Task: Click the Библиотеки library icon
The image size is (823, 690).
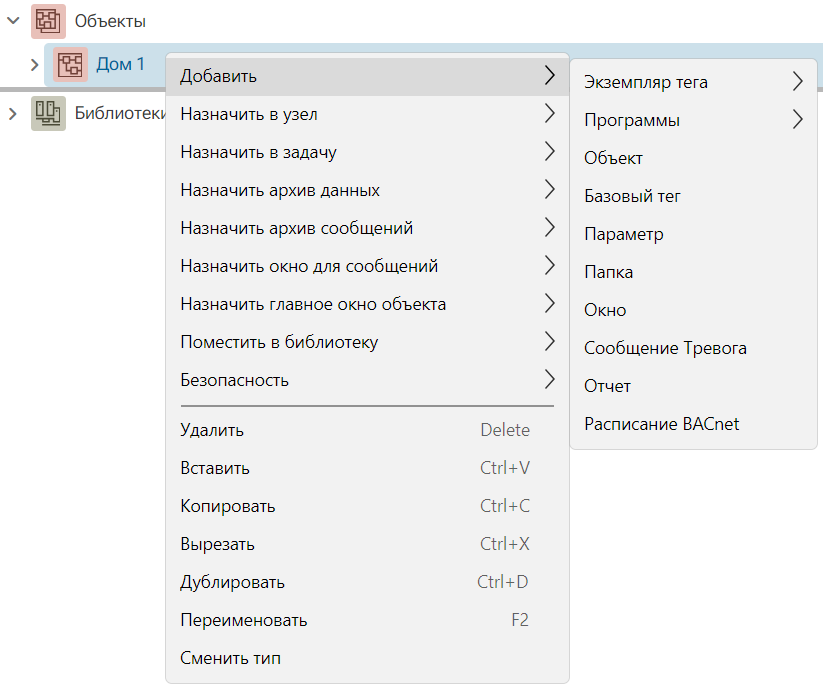Action: click(x=48, y=113)
